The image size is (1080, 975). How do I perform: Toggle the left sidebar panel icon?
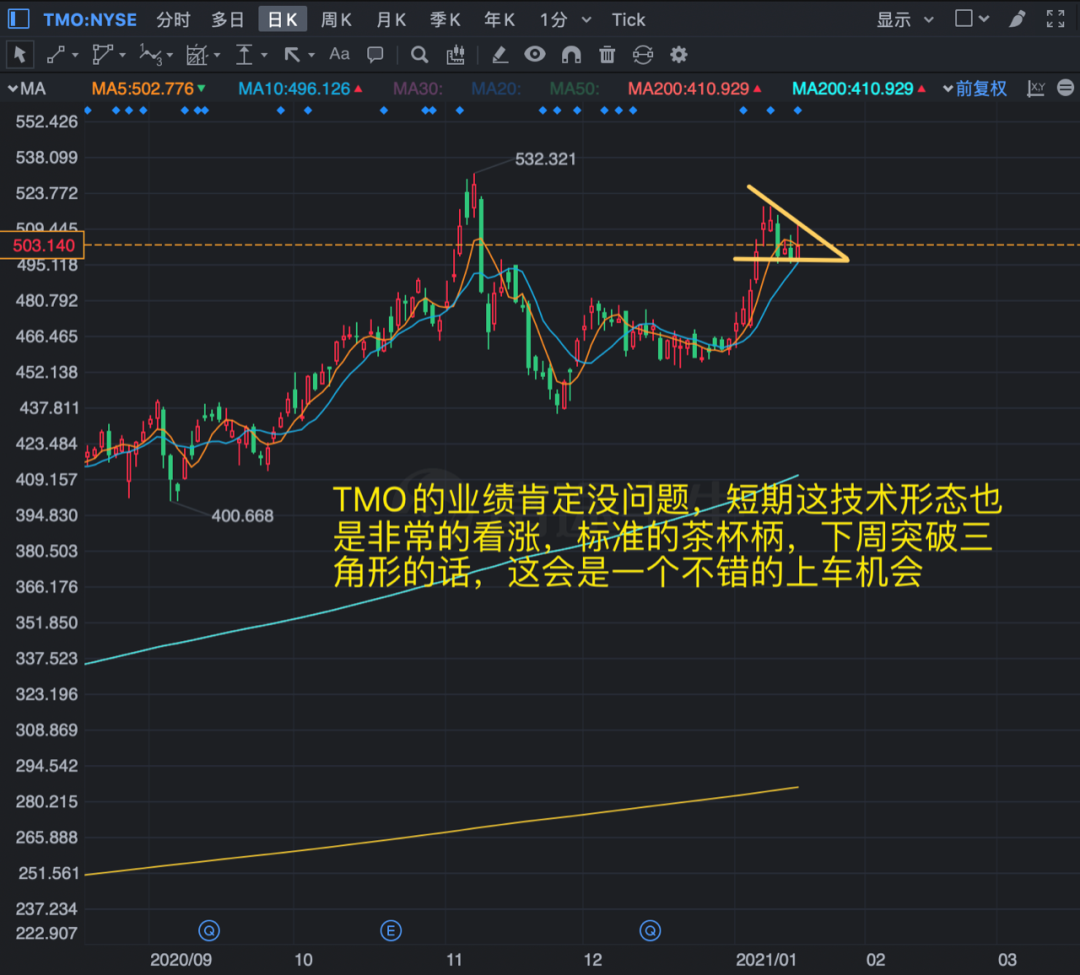(x=19, y=19)
